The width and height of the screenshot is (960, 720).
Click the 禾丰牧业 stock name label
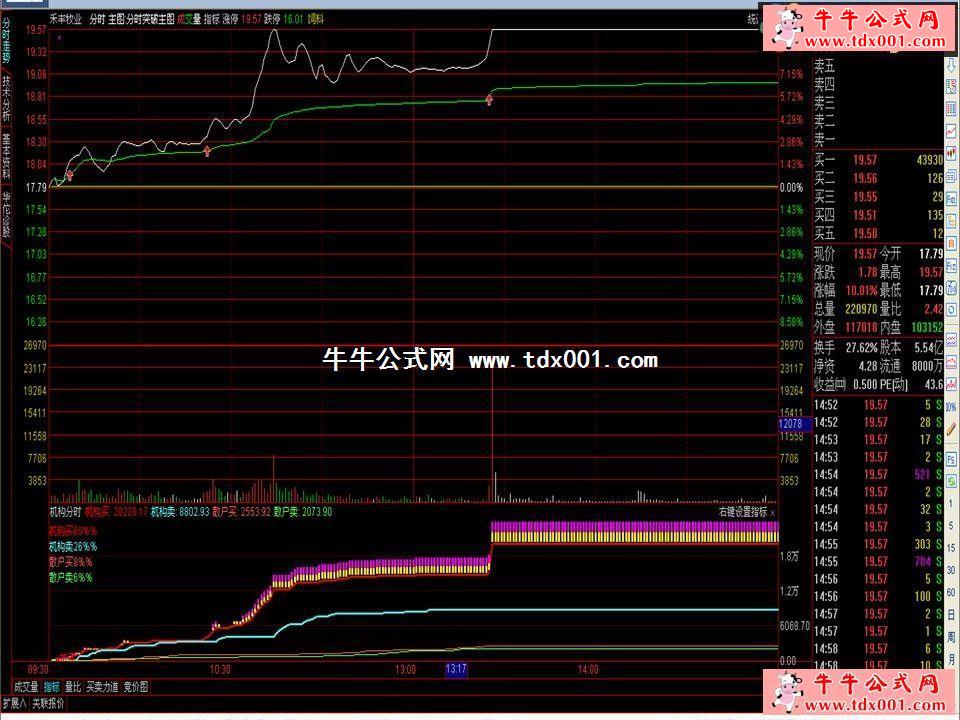click(66, 18)
